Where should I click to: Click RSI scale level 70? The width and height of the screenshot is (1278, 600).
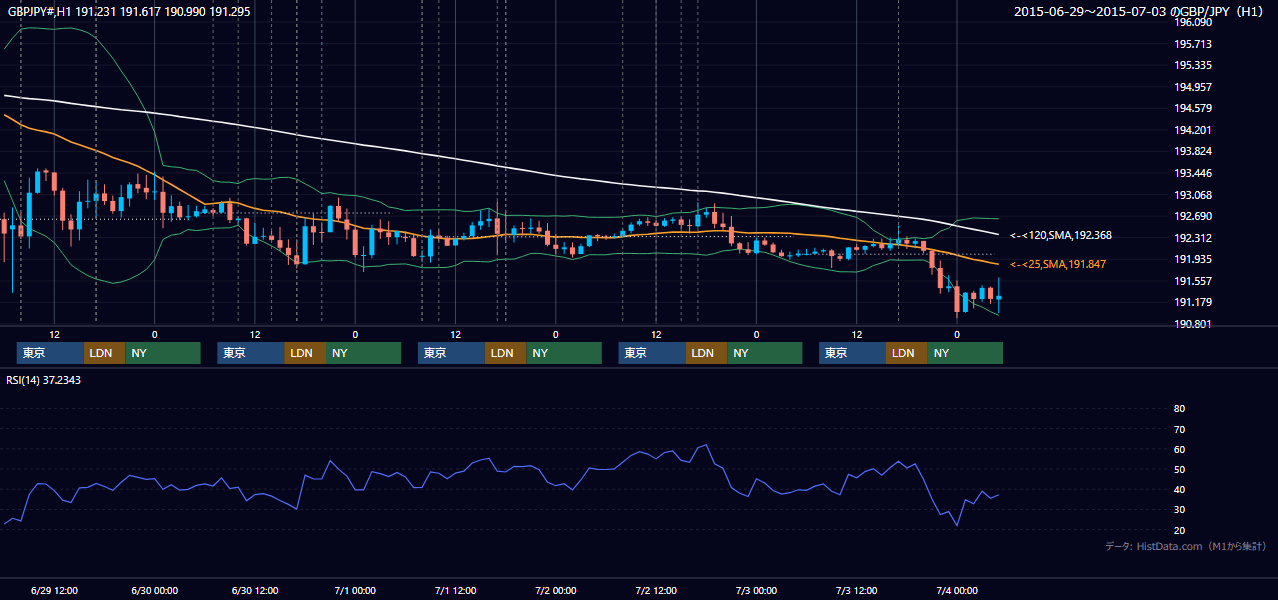click(x=1179, y=429)
